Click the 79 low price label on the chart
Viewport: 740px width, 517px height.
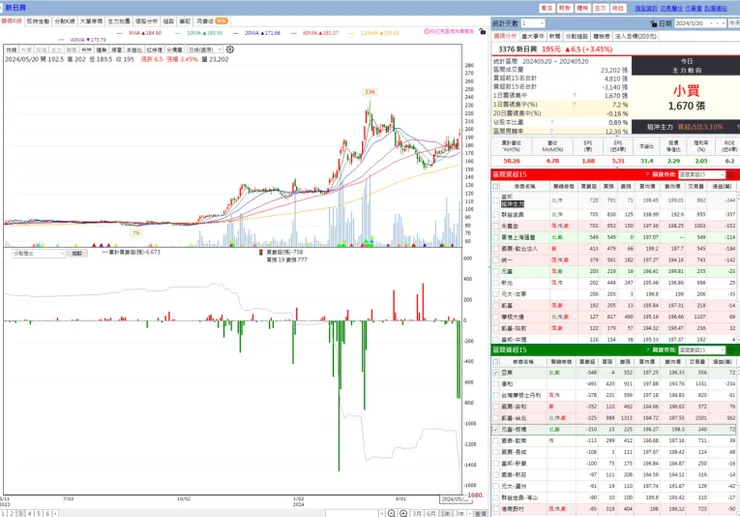(x=136, y=233)
